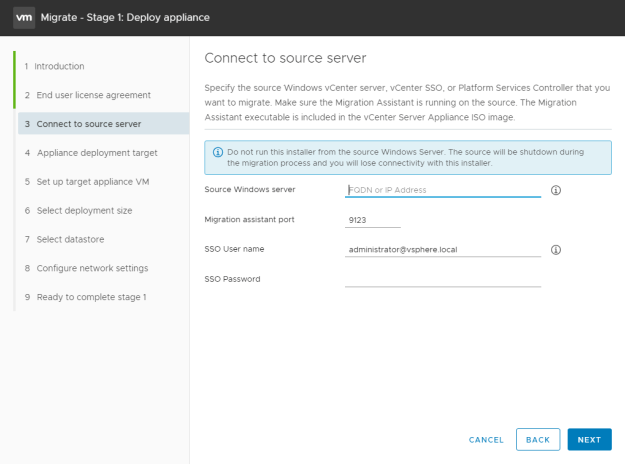
Task: Click the Source Windows server FQDN input
Action: coord(443,190)
